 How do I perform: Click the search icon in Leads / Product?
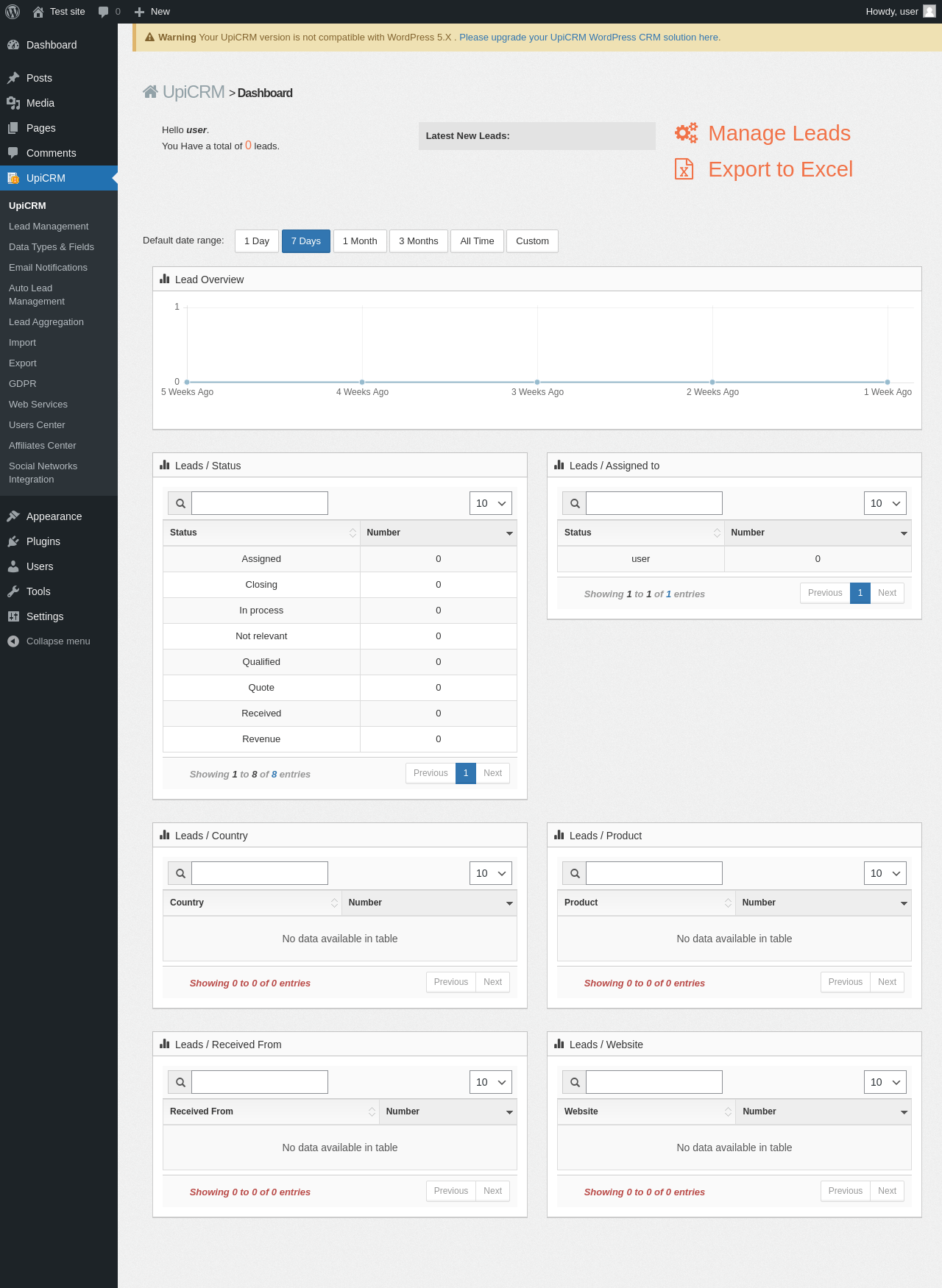(575, 873)
